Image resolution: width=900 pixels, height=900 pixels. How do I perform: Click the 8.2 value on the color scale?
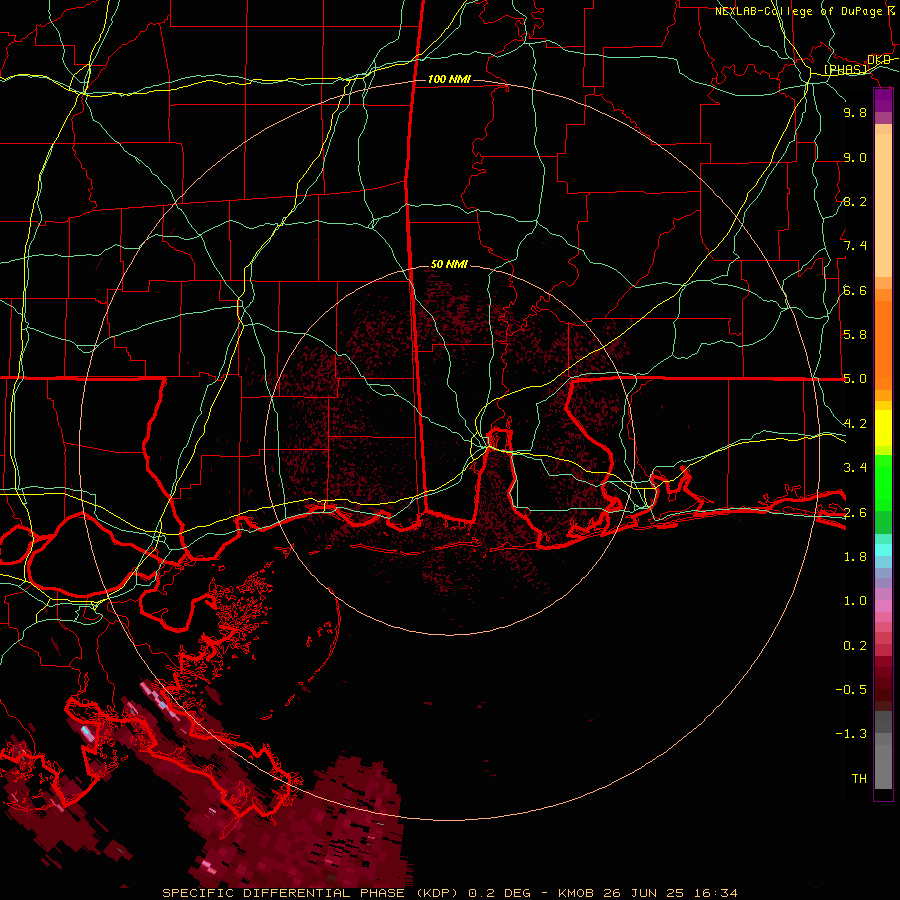click(x=855, y=201)
